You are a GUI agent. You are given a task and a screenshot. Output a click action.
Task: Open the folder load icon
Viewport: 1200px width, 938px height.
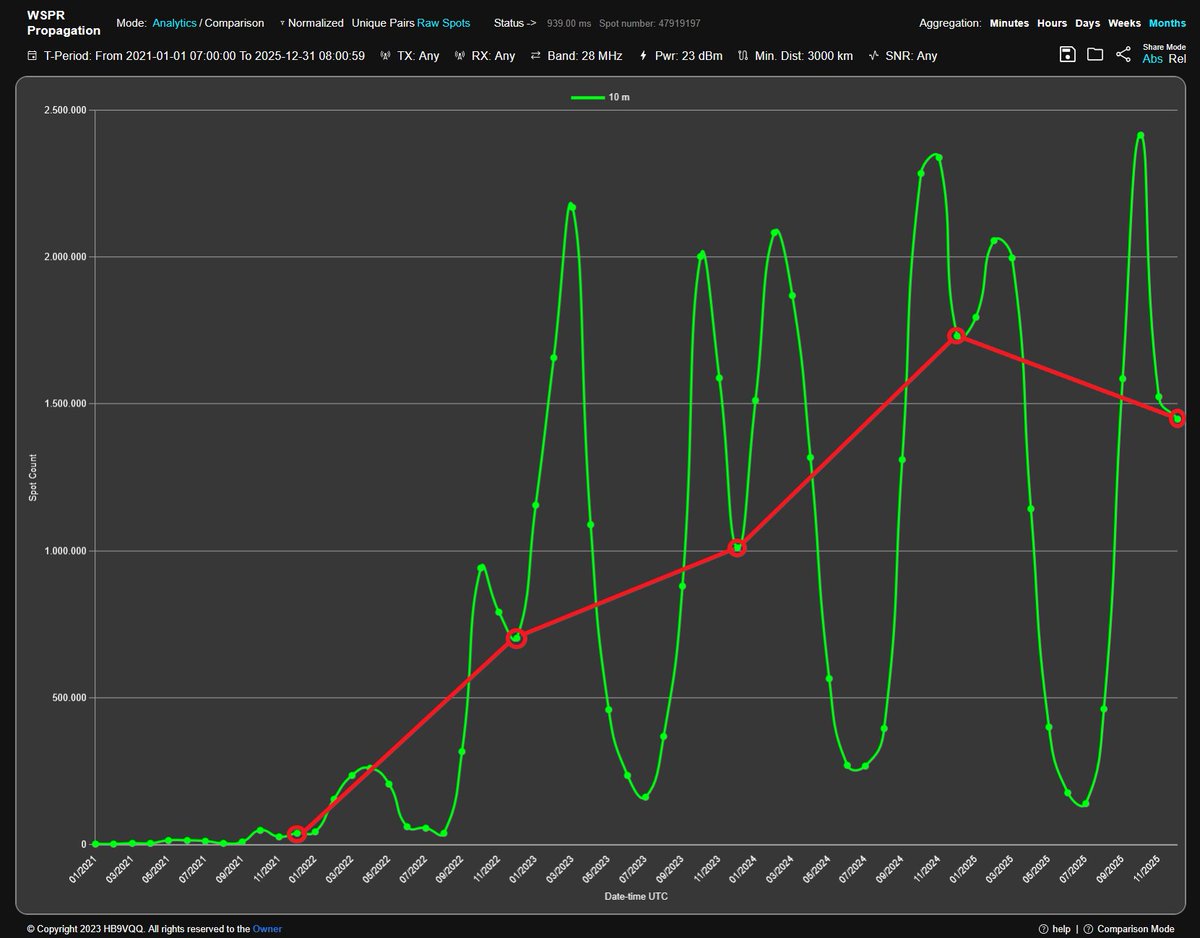(x=1095, y=54)
